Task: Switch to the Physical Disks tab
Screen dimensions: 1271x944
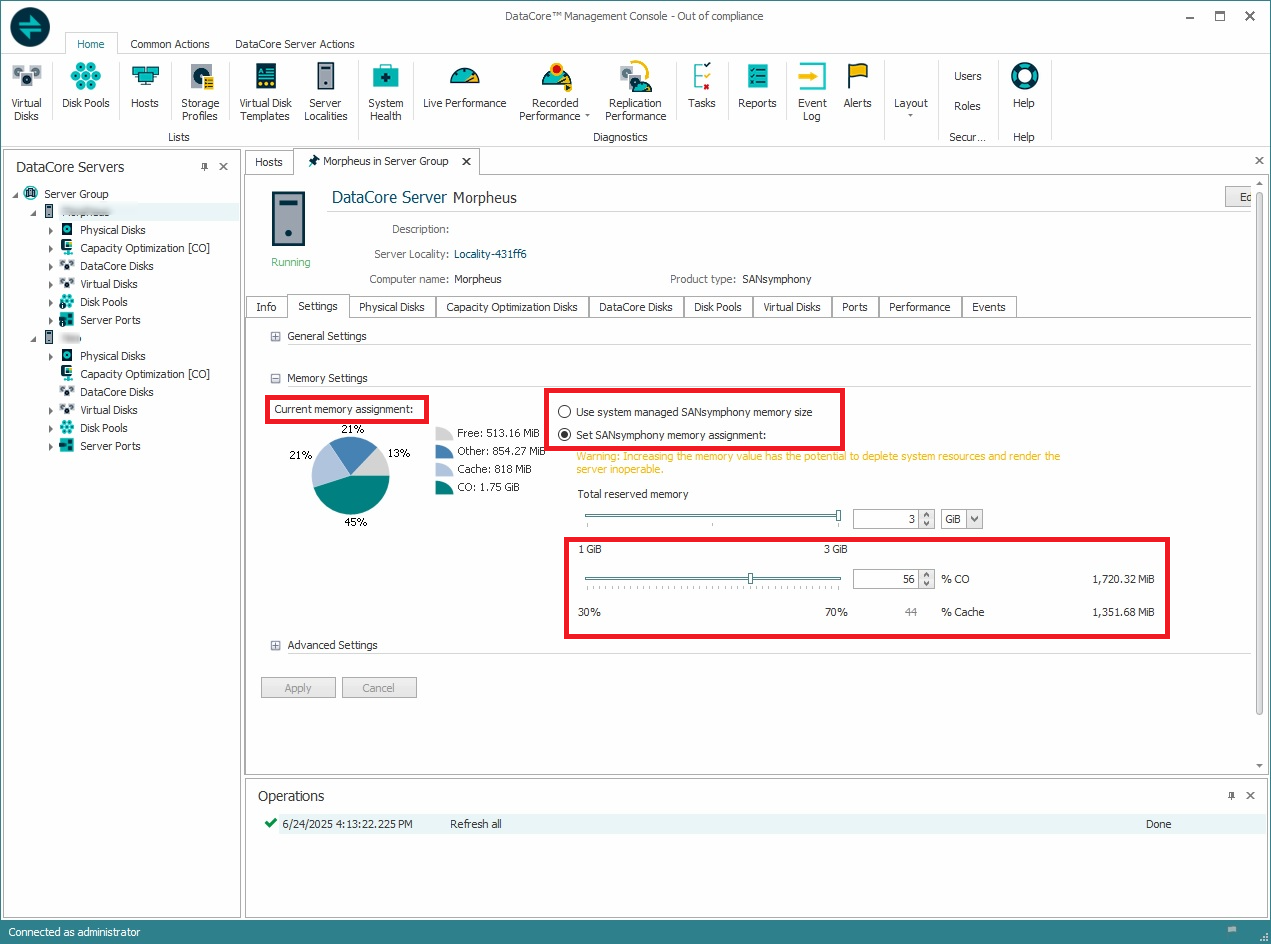Action: (391, 307)
